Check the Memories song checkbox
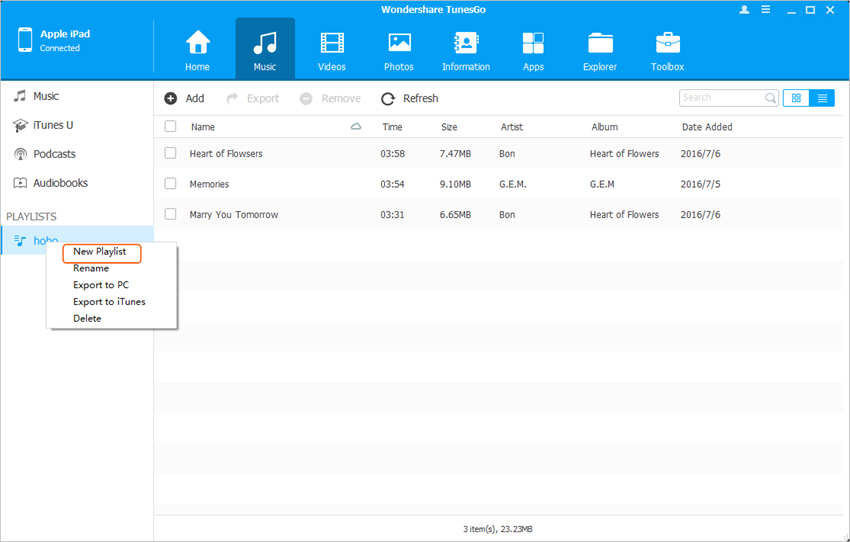 pyautogui.click(x=170, y=184)
